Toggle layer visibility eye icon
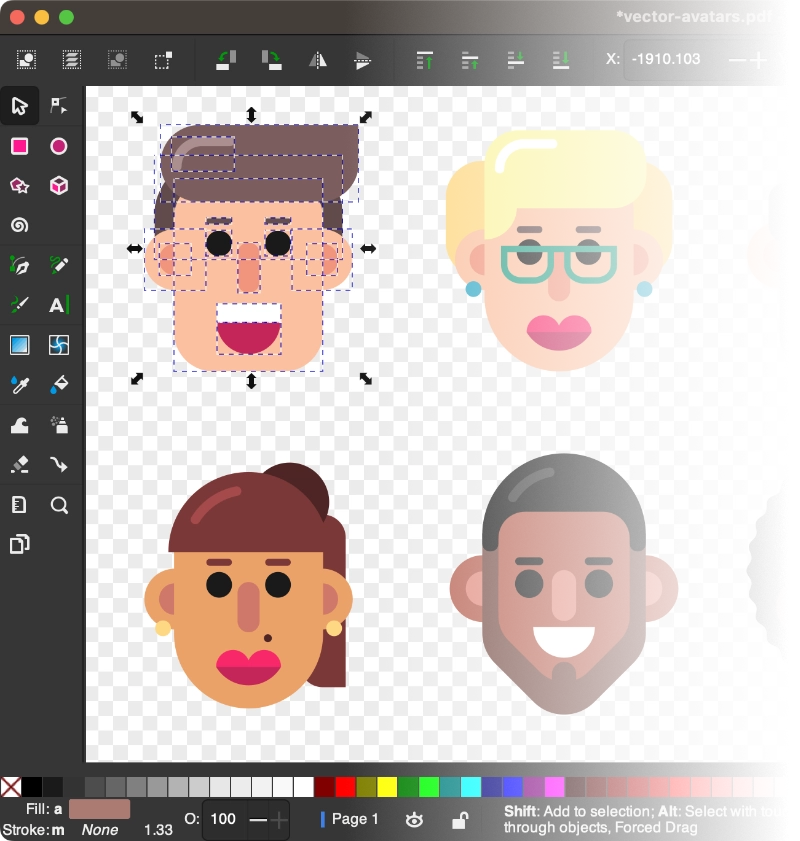800x841 pixels. click(414, 820)
